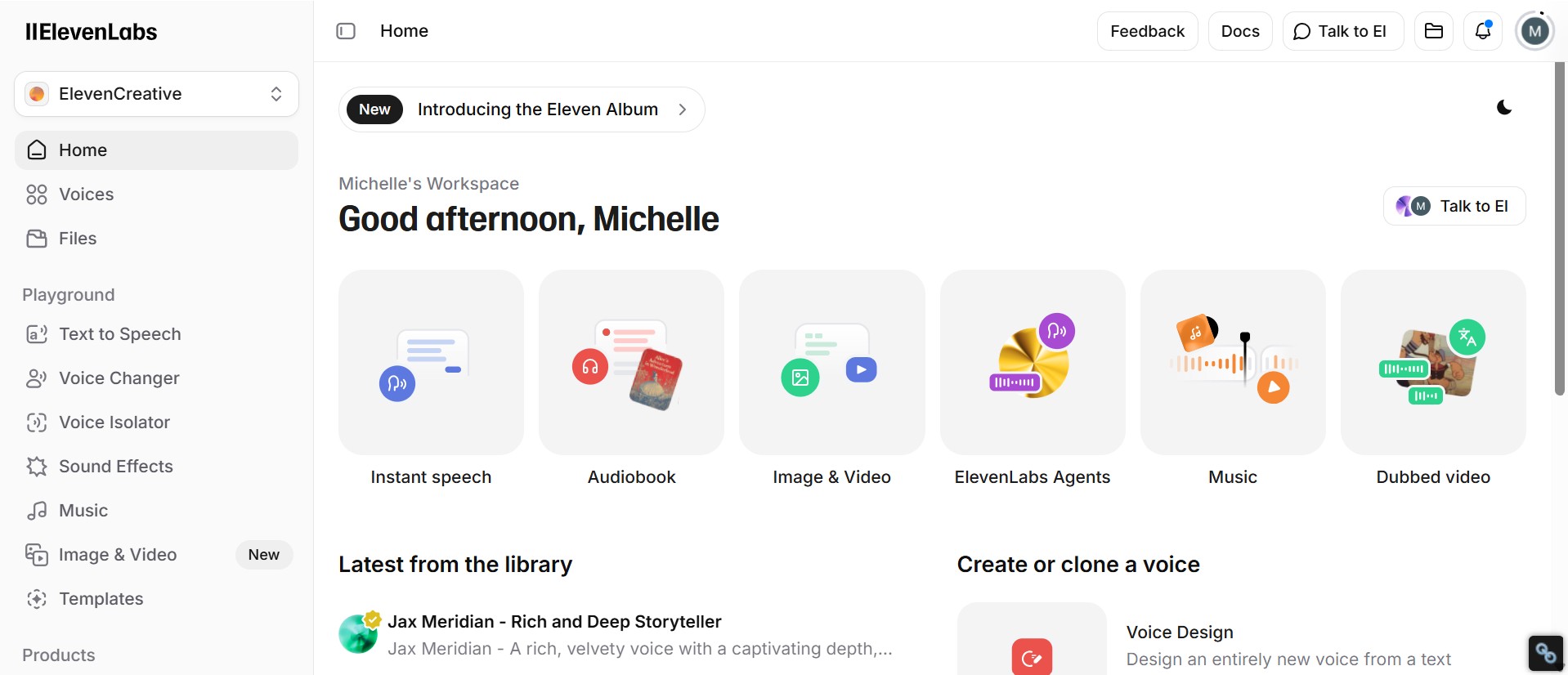Open the New Eleven Album announcement
Screen dimensions: 1568x675
522,110
